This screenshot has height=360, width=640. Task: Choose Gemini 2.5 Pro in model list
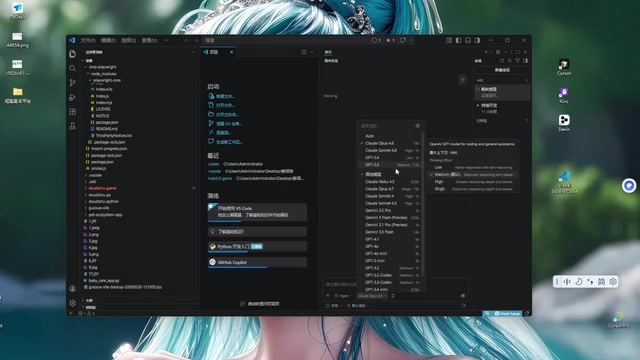click(390, 211)
